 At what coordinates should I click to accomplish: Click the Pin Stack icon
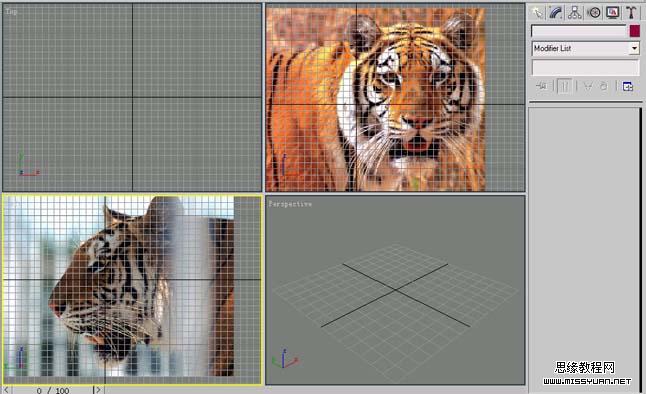click(x=541, y=86)
